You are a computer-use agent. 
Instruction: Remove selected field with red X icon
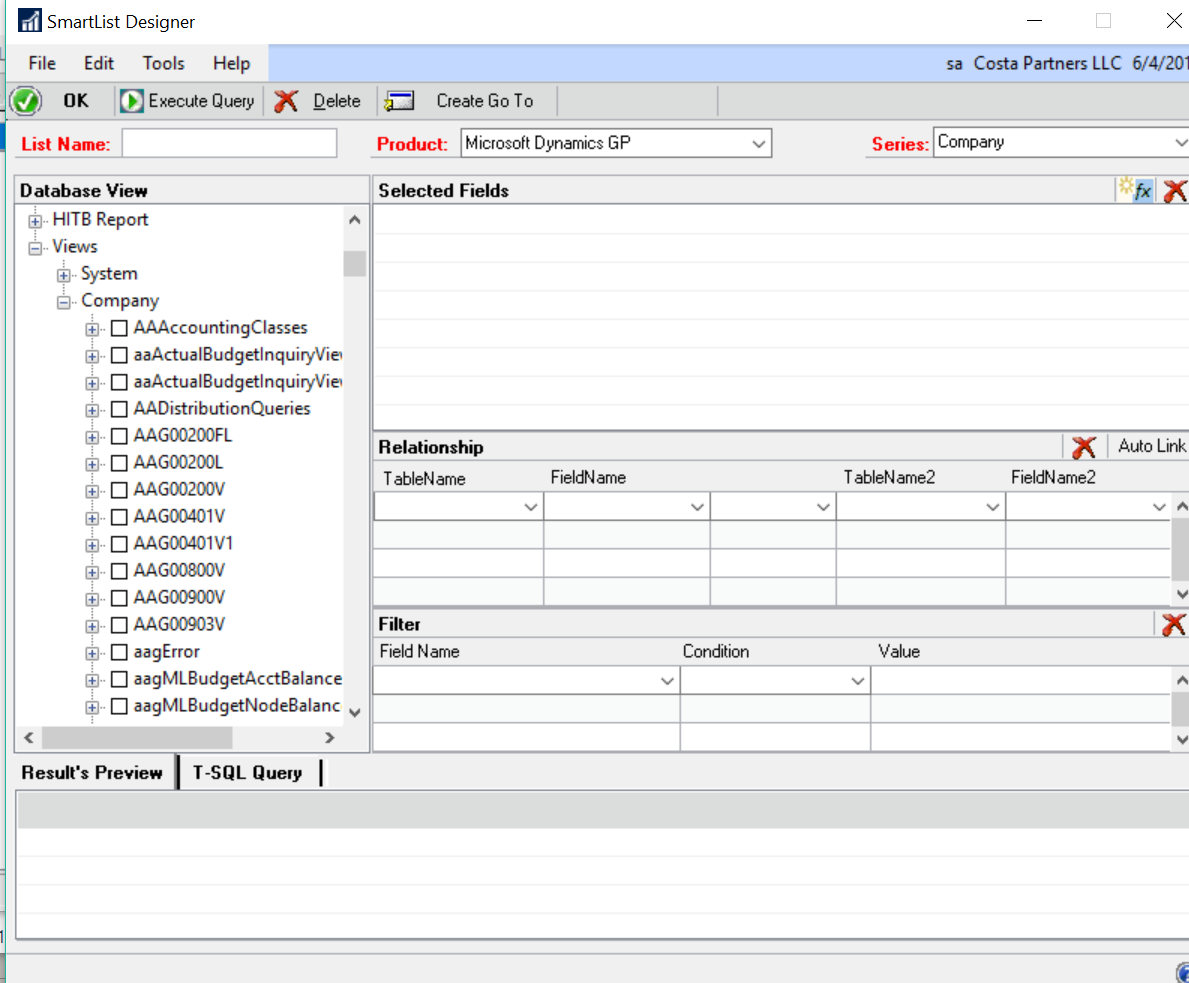click(x=1175, y=190)
